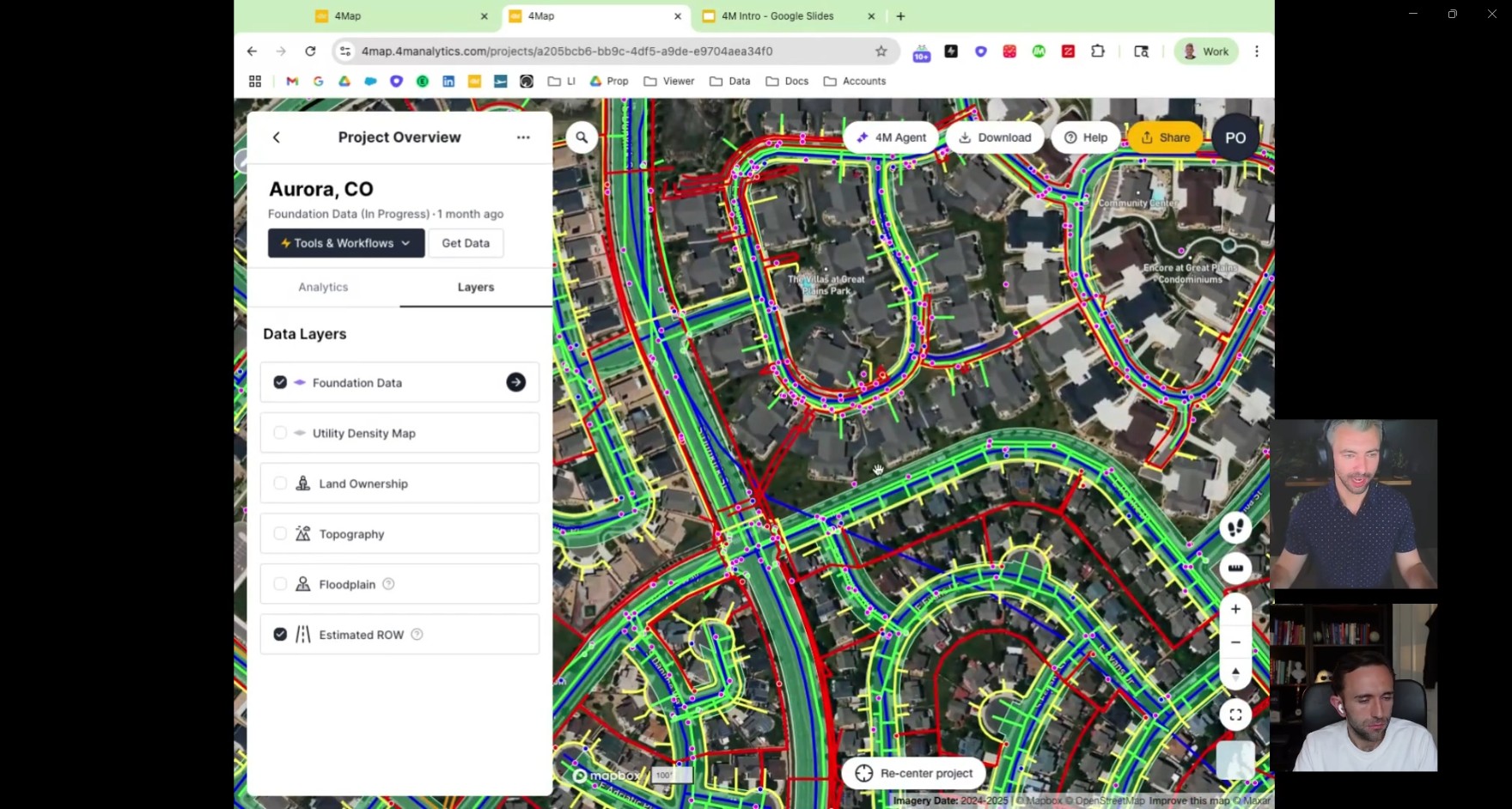The image size is (1512, 809).
Task: Click the Floodplain help question icon
Action: tap(388, 584)
